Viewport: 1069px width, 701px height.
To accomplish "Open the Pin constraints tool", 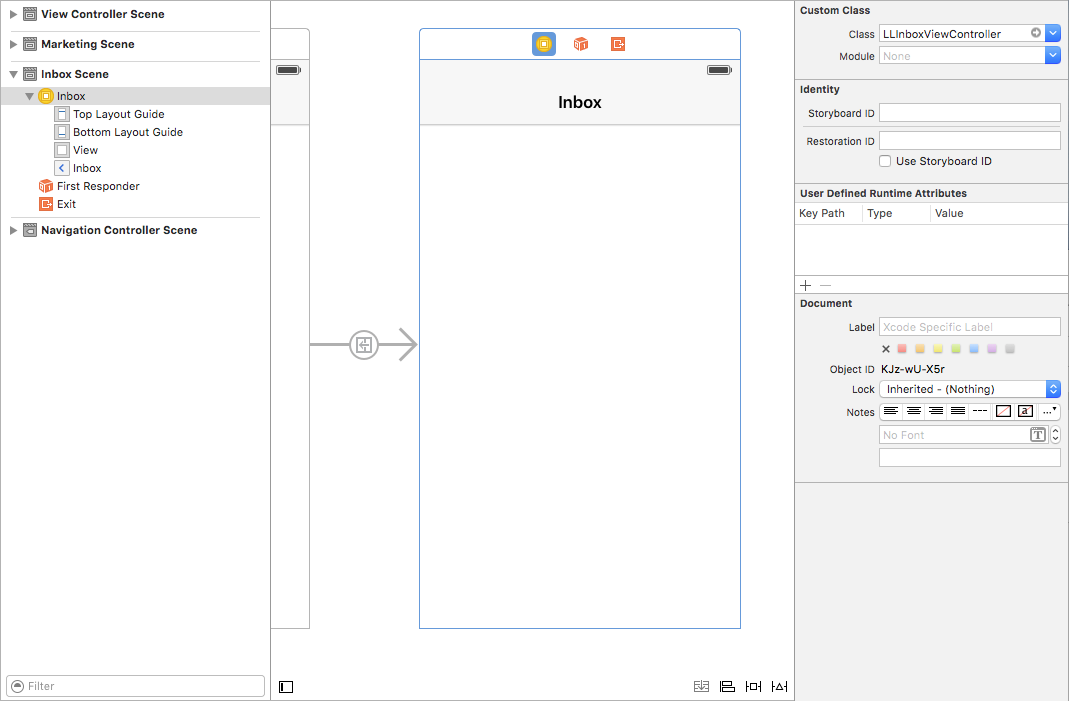I will tap(753, 687).
